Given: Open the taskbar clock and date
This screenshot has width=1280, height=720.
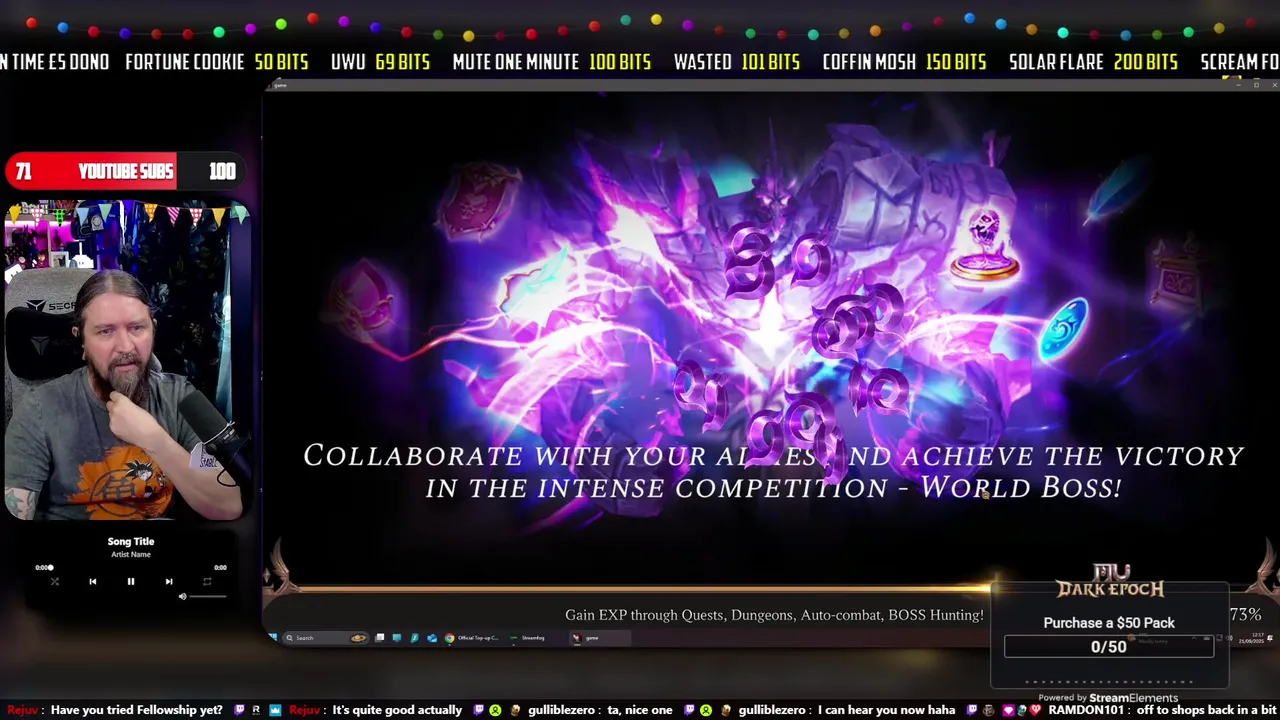Looking at the screenshot, I should 1253,637.
